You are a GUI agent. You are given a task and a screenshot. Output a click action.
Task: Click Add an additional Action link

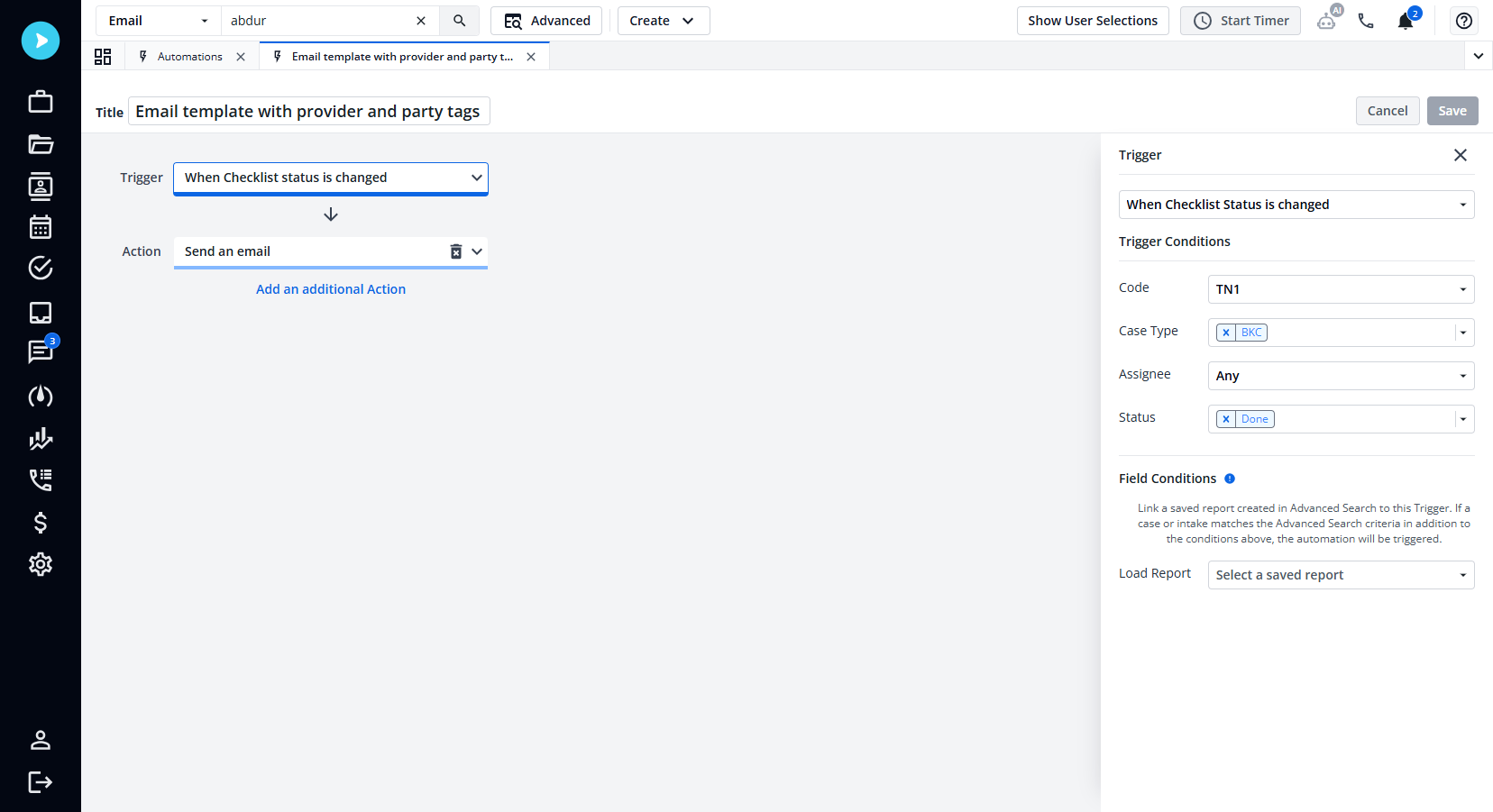click(330, 288)
